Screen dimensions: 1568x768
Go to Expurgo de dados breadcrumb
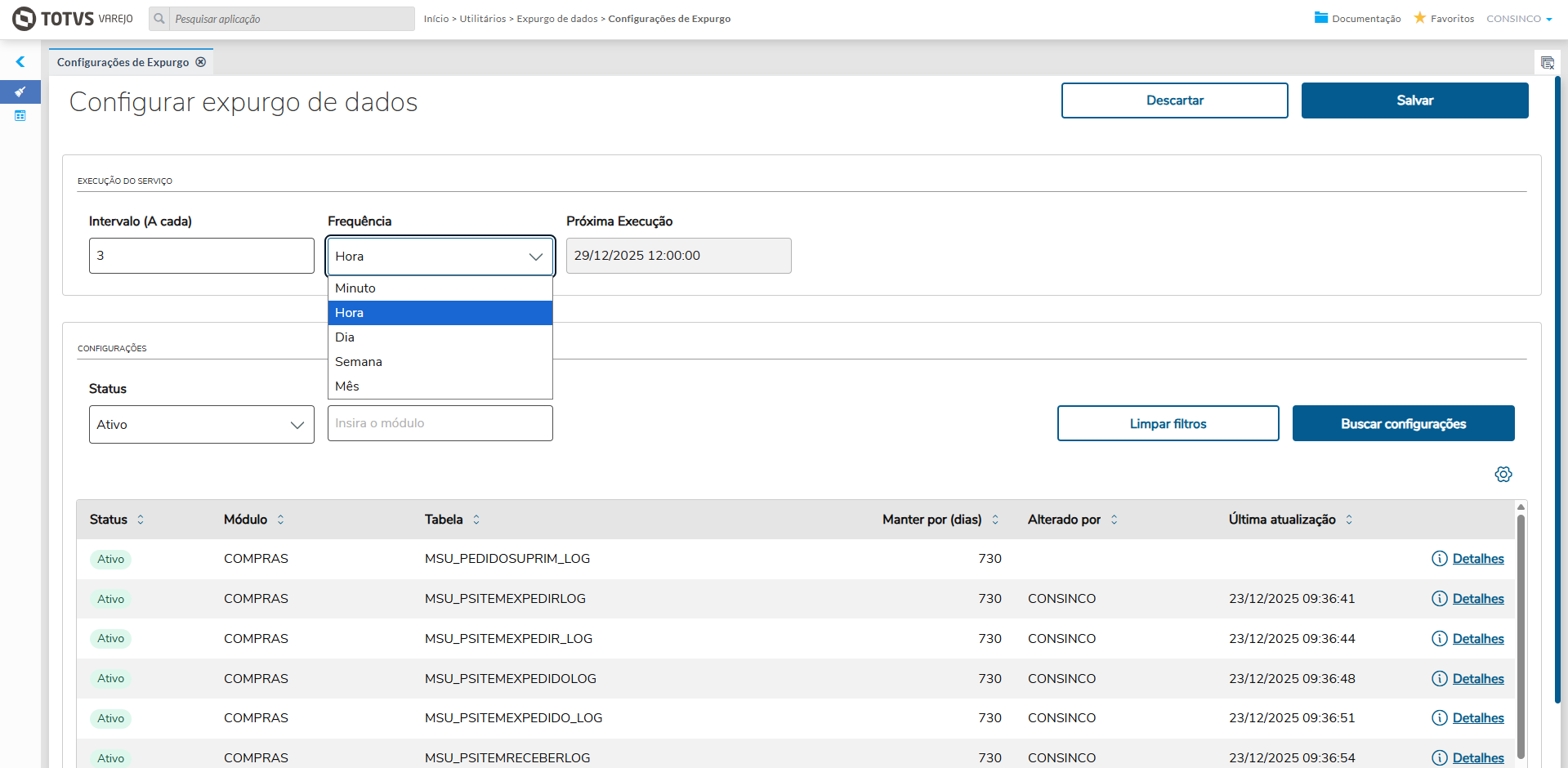(557, 19)
